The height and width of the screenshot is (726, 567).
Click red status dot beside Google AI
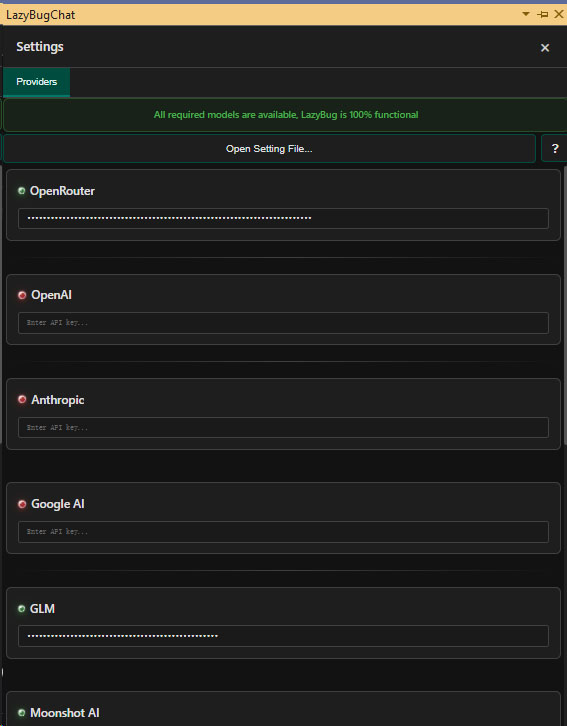coord(22,504)
